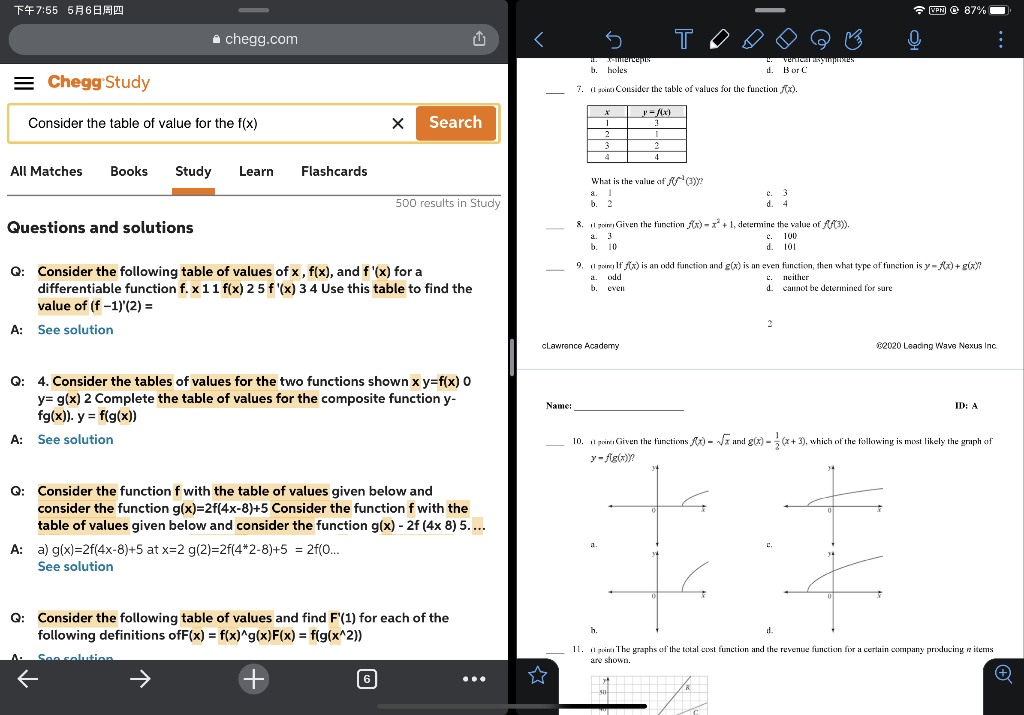This screenshot has height=715, width=1024.
Task: Select the hand gesture tool
Action: [854, 39]
